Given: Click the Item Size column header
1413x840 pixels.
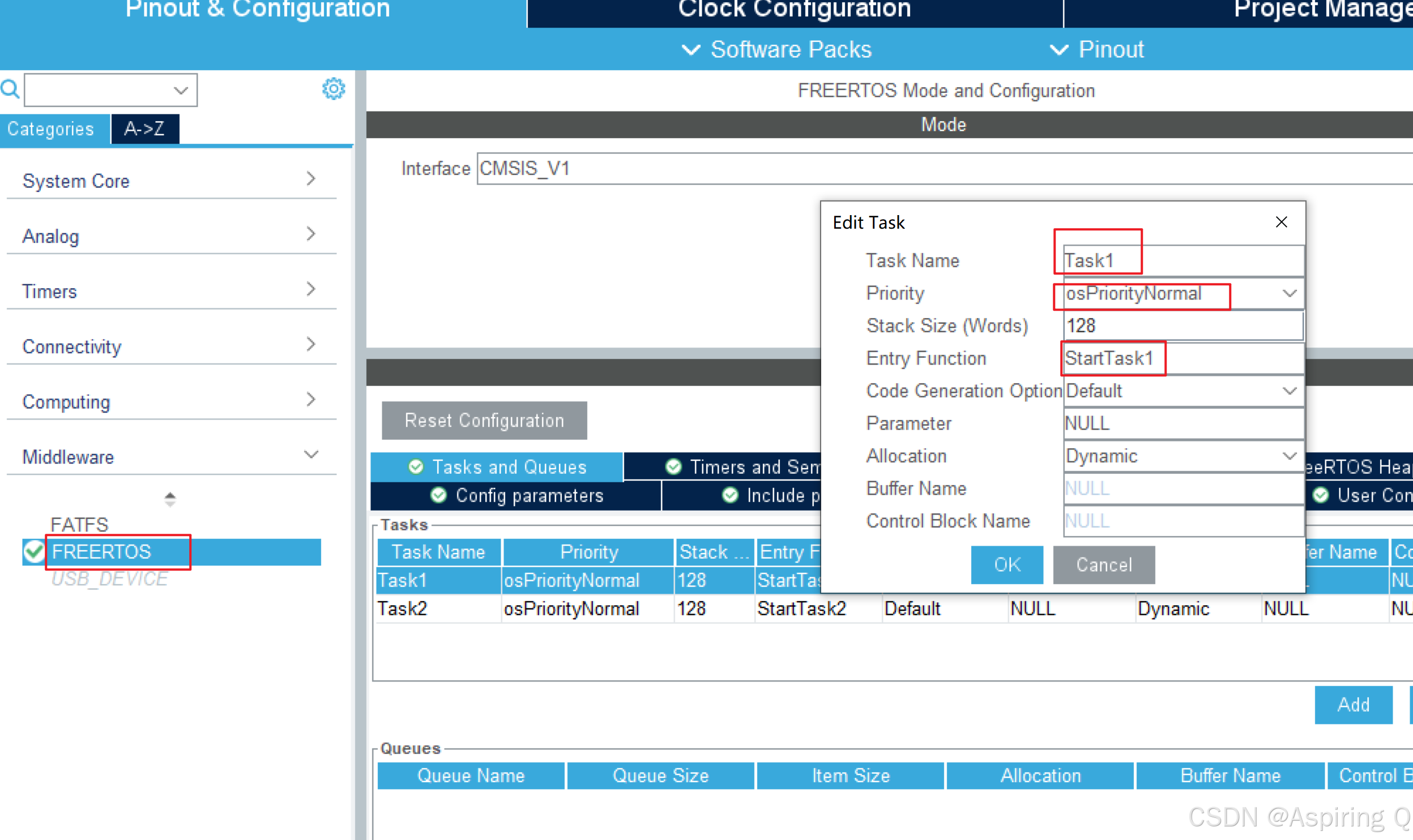Looking at the screenshot, I should coord(850,775).
